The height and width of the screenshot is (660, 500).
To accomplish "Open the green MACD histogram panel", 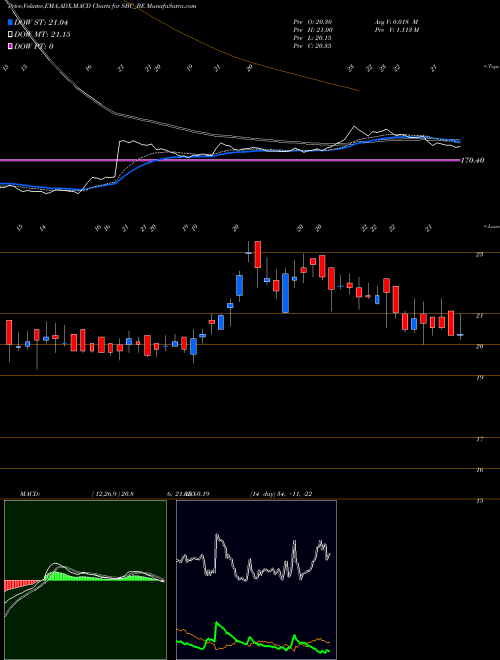I will click(x=85, y=580).
